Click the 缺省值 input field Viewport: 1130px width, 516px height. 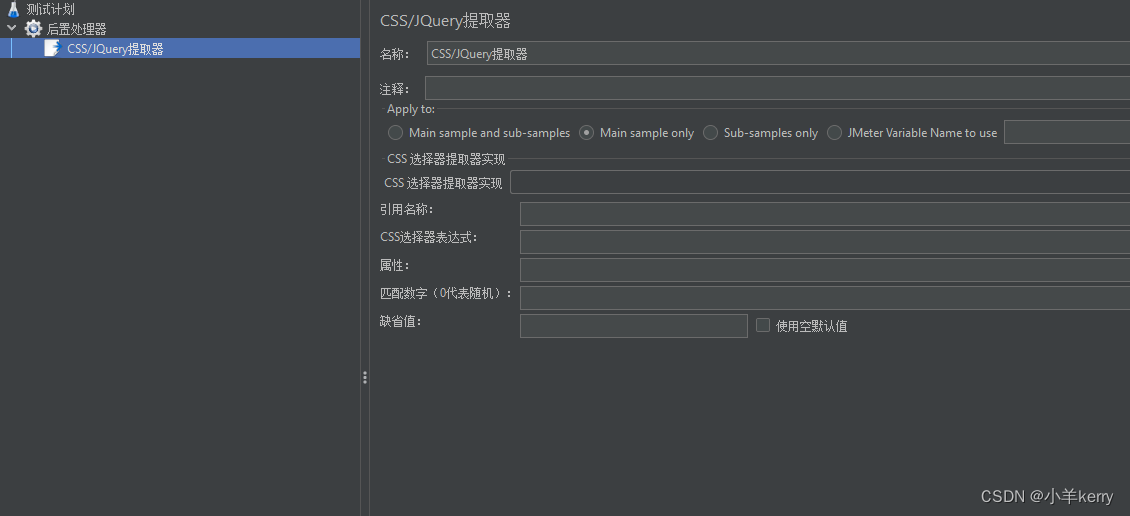(633, 326)
